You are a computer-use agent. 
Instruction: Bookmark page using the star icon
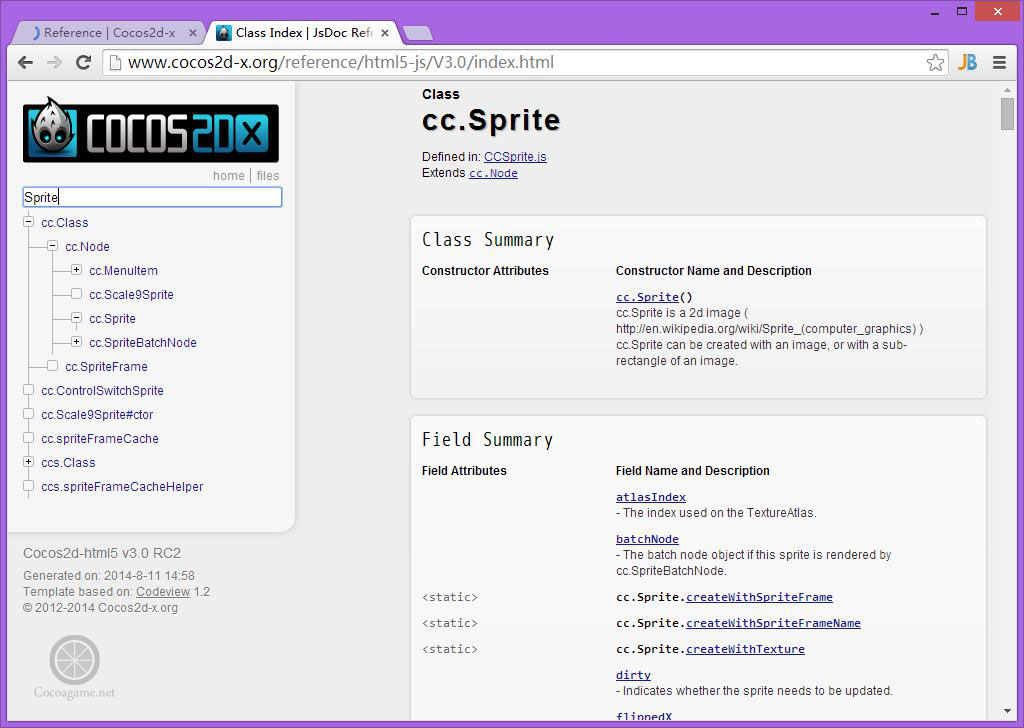pyautogui.click(x=935, y=62)
